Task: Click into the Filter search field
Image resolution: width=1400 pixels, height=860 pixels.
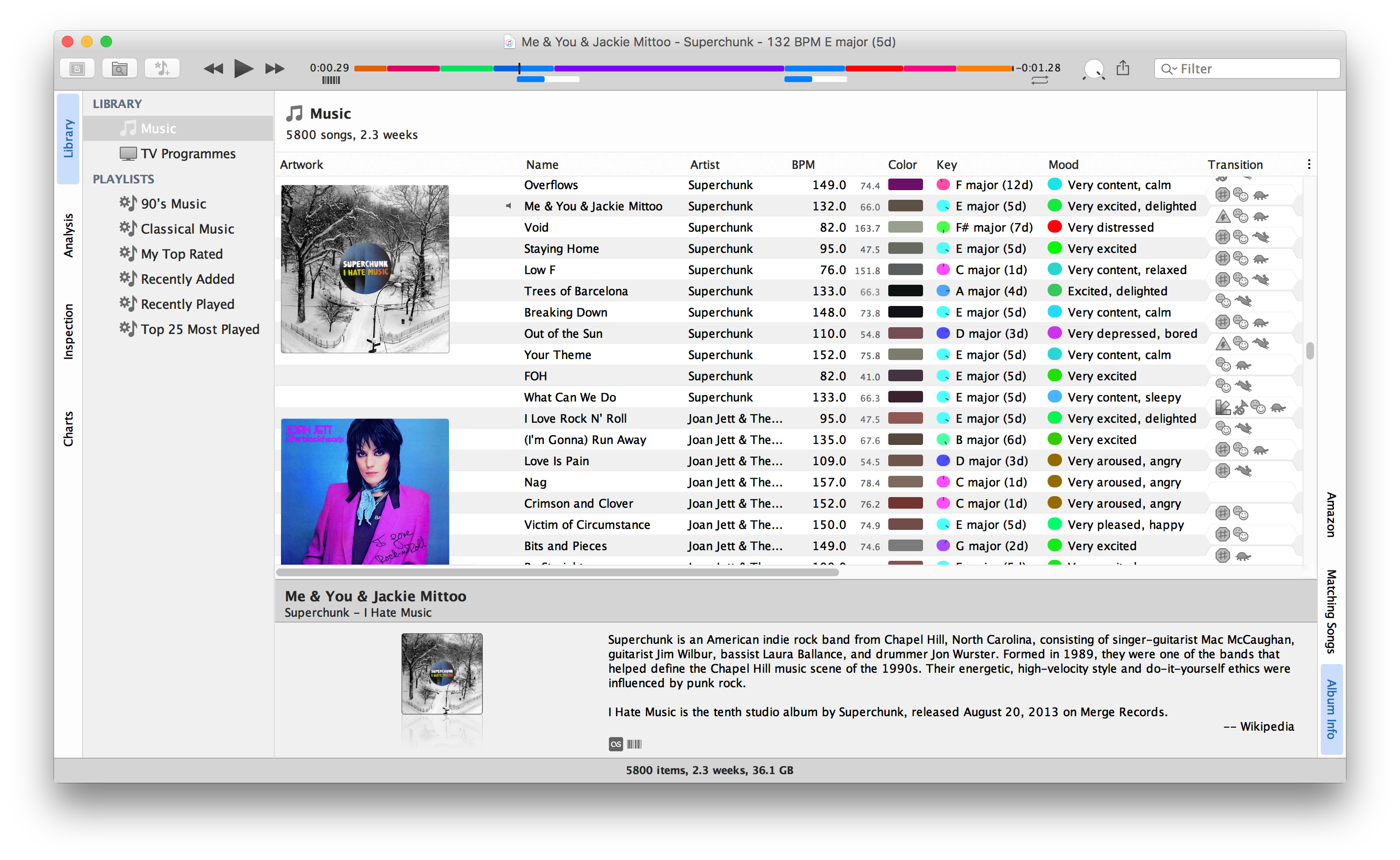Action: pos(1246,69)
